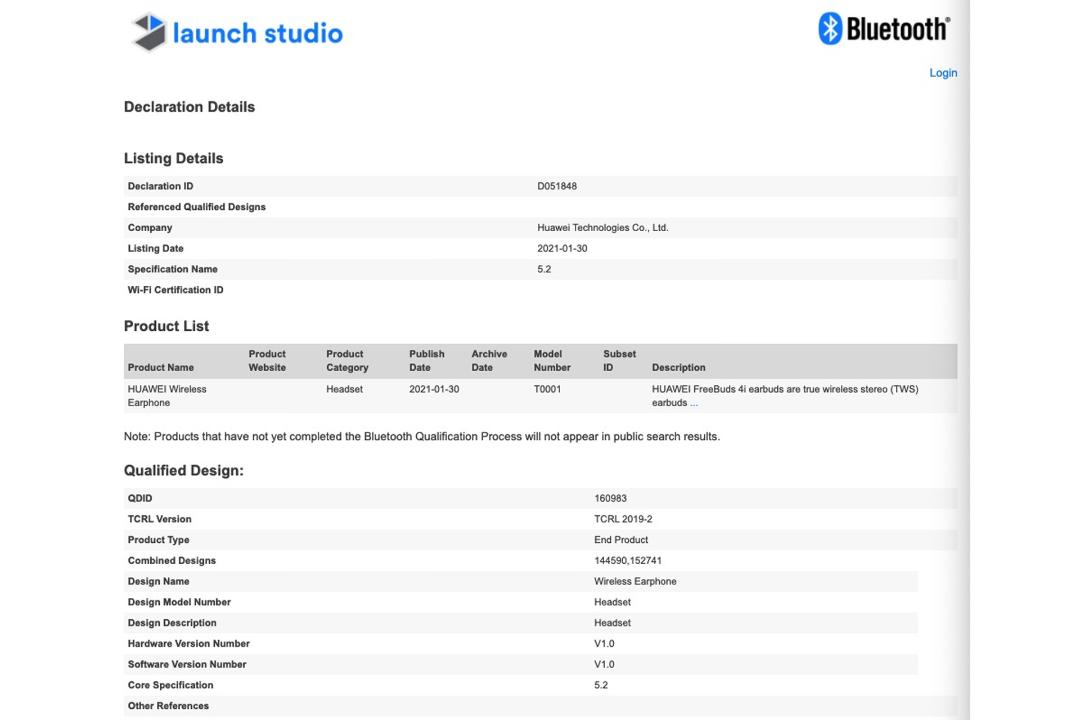Select the Headset category cell in Product List
The height and width of the screenshot is (720, 1080).
coord(344,389)
